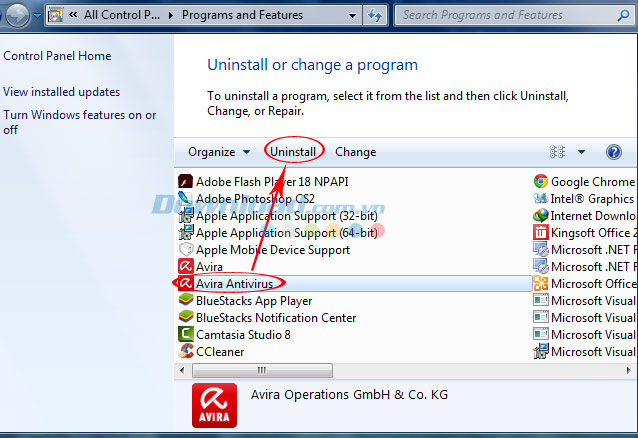
Task: Select Adobe Photoshop CS2 entry
Action: 256,199
